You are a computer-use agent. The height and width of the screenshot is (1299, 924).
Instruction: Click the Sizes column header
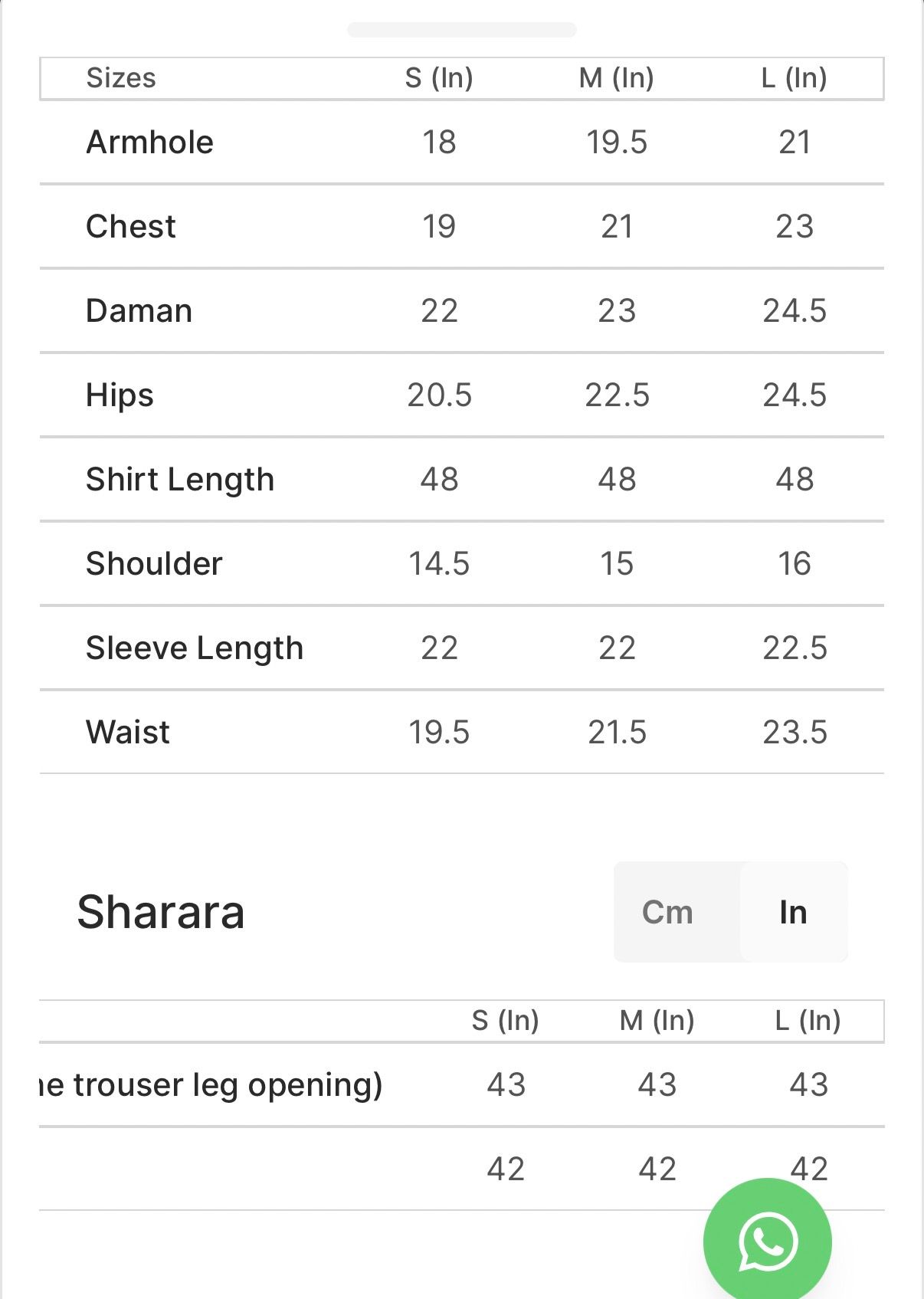121,78
